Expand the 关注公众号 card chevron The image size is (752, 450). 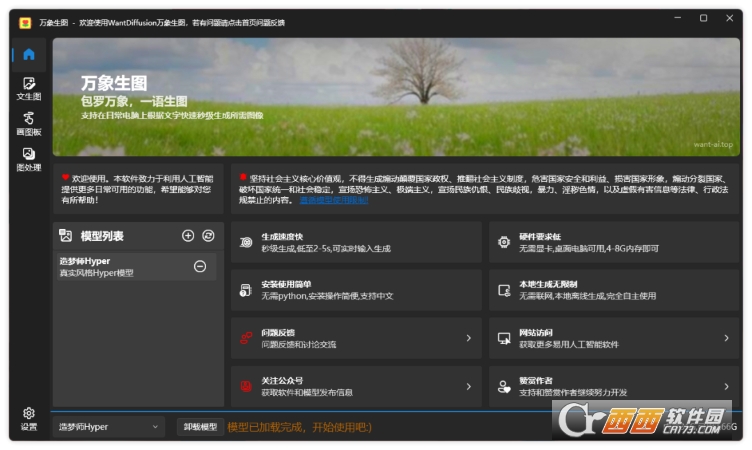pyautogui.click(x=468, y=385)
